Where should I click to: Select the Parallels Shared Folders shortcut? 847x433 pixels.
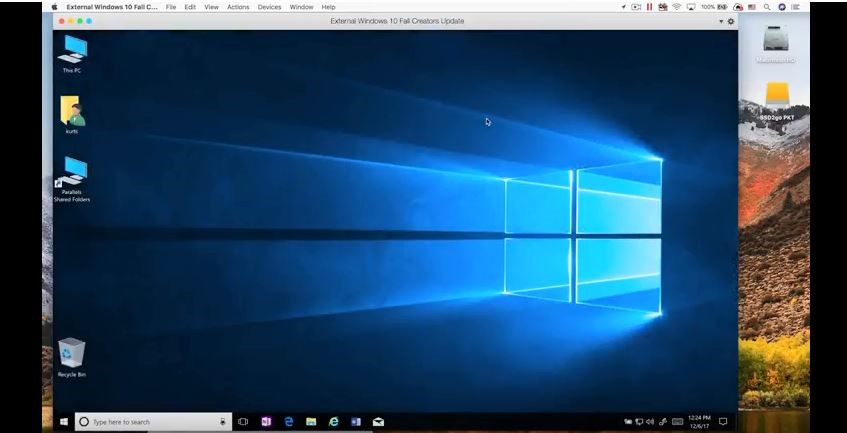[x=72, y=179]
